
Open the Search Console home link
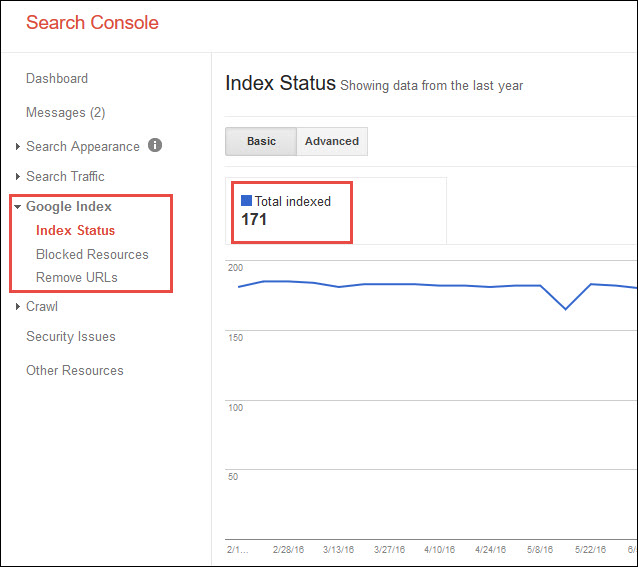pyautogui.click(x=92, y=22)
